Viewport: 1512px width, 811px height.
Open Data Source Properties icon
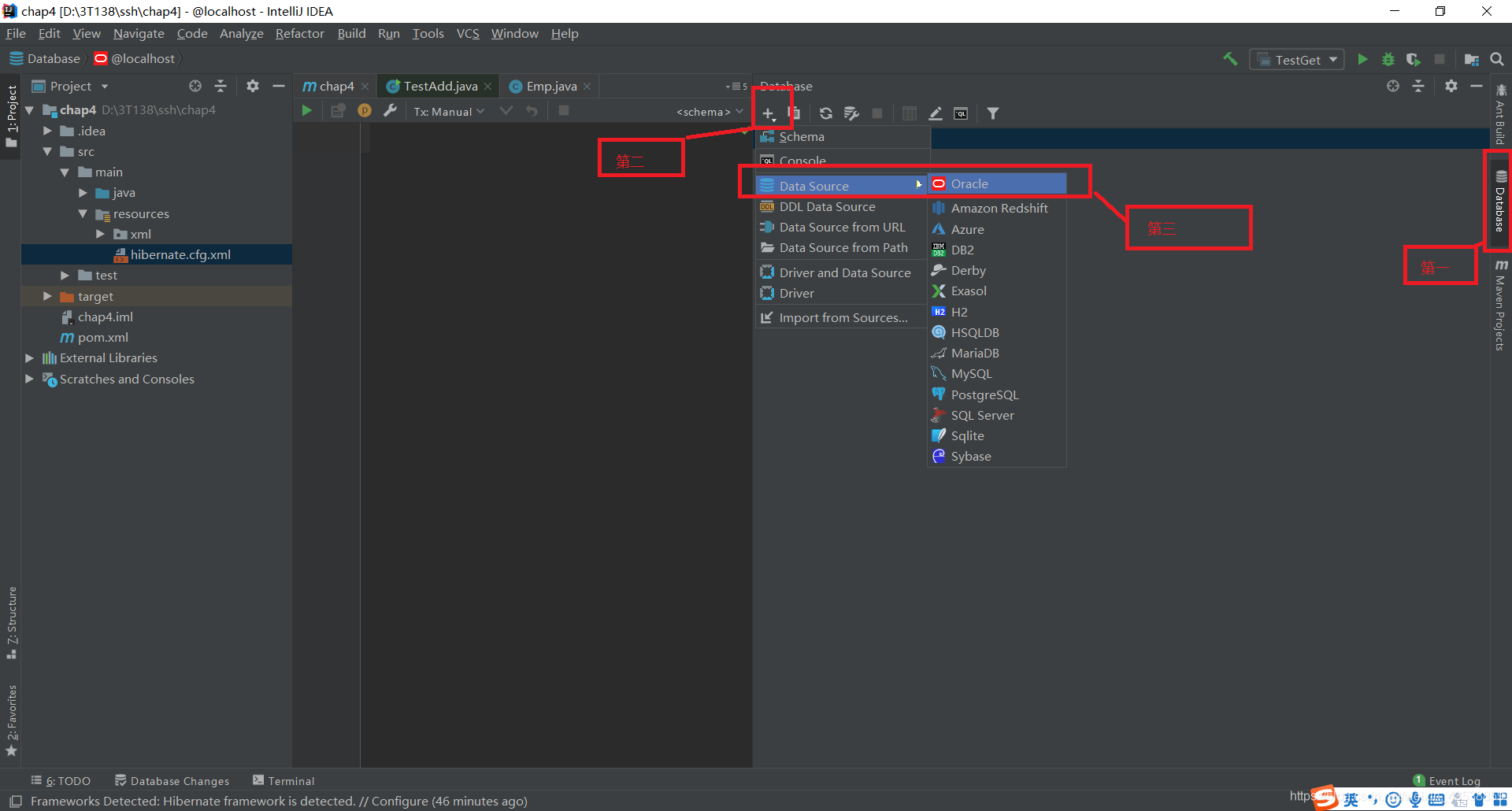point(851,113)
